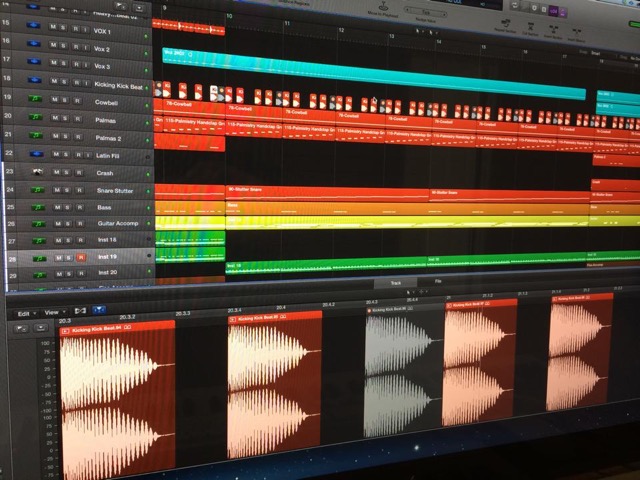Disable record arm on the Inst 19 track
The image size is (640, 480).
(79, 258)
